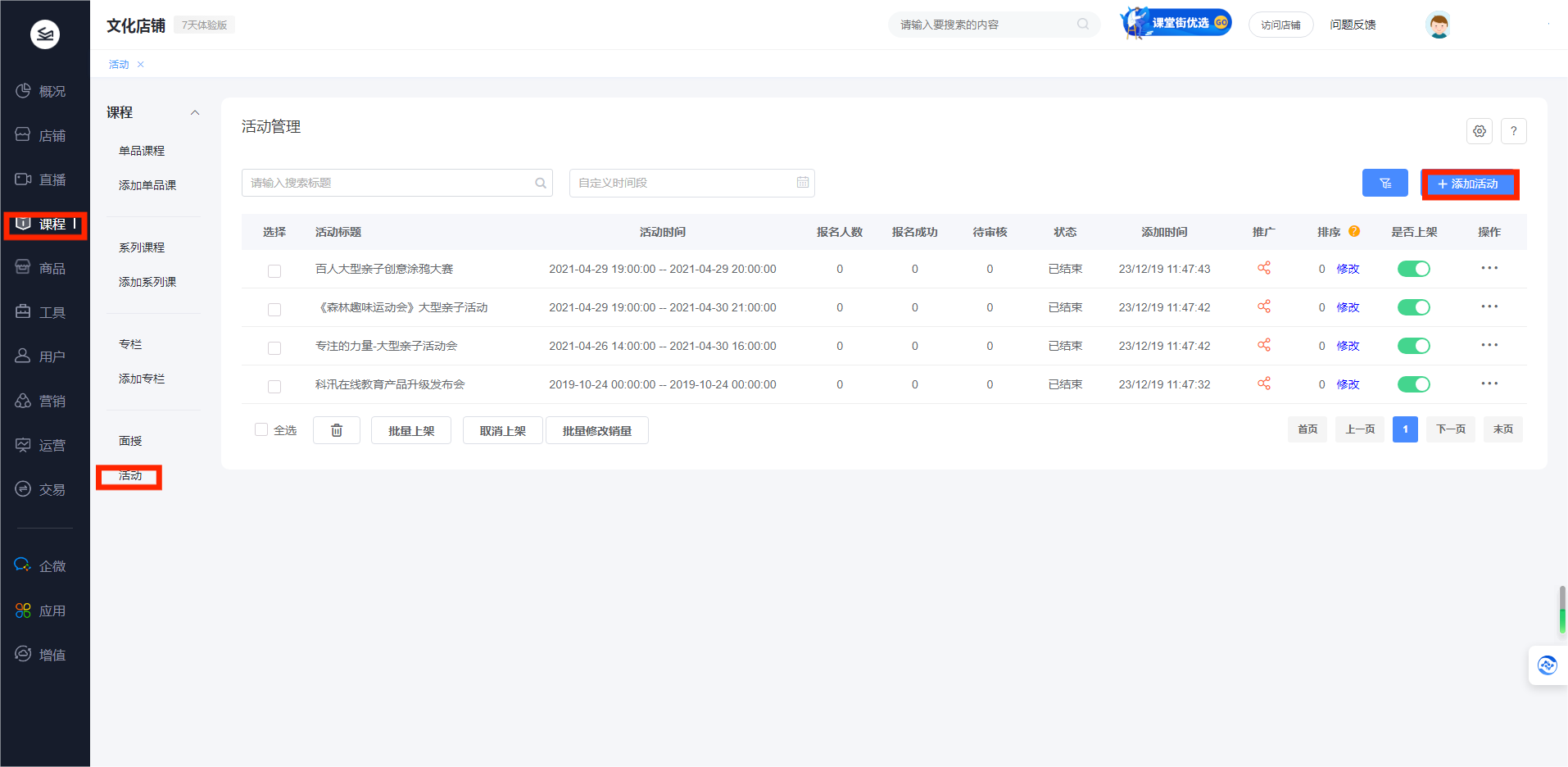Viewport: 1568px width, 767px height.
Task: Share the 科汛在线教育产品升级发布会 activity
Action: [x=1264, y=383]
